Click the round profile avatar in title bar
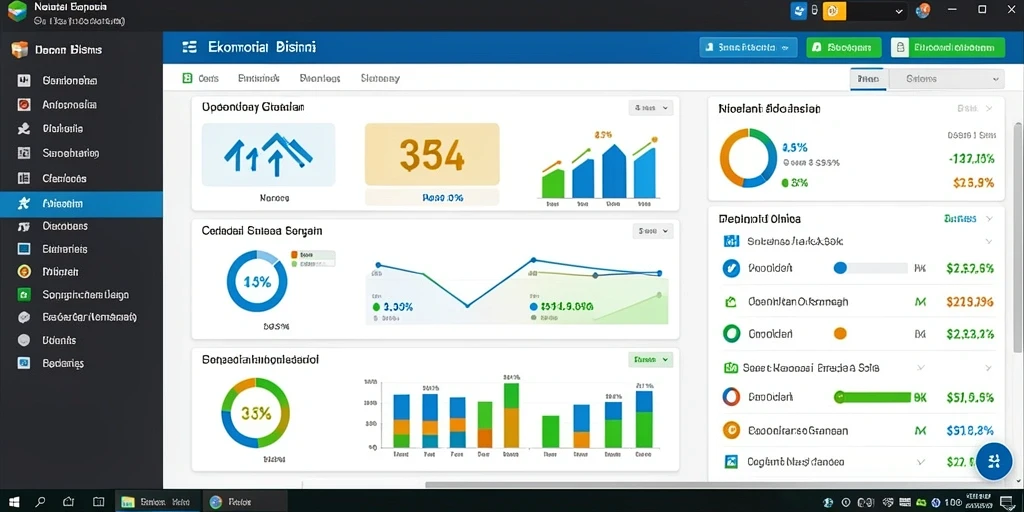 [923, 10]
